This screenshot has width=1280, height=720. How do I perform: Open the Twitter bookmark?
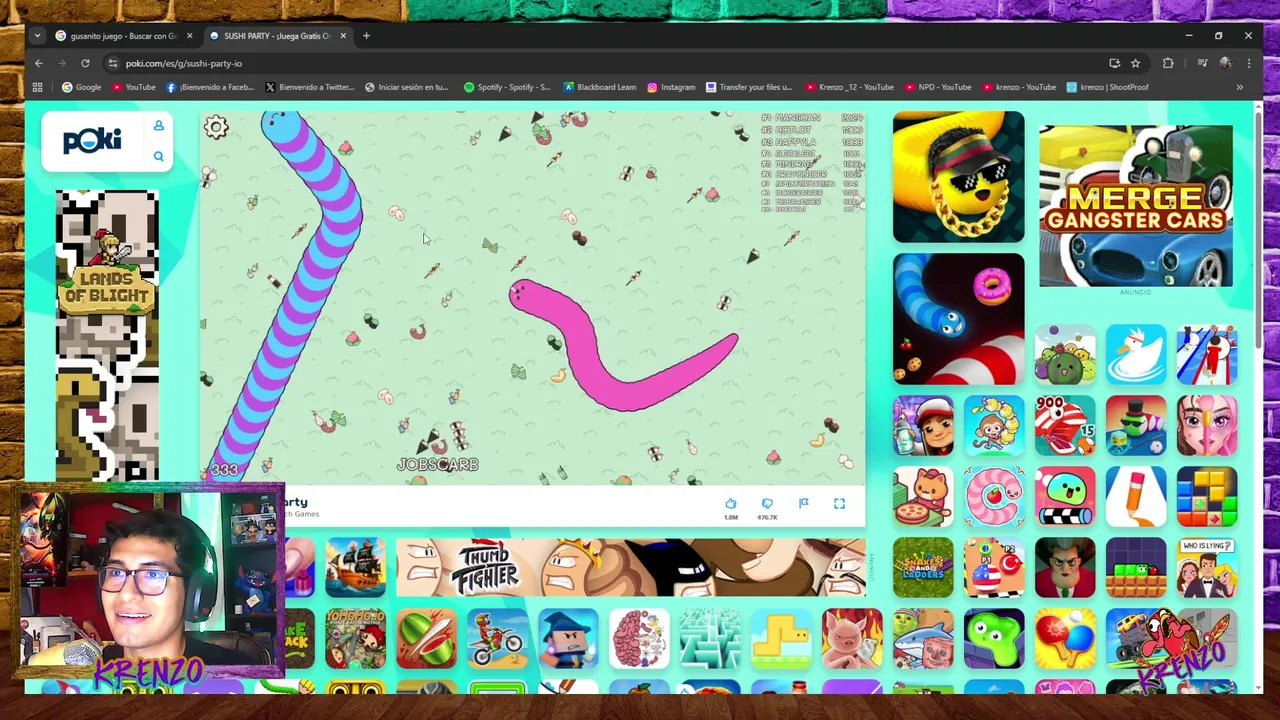pyautogui.click(x=308, y=87)
